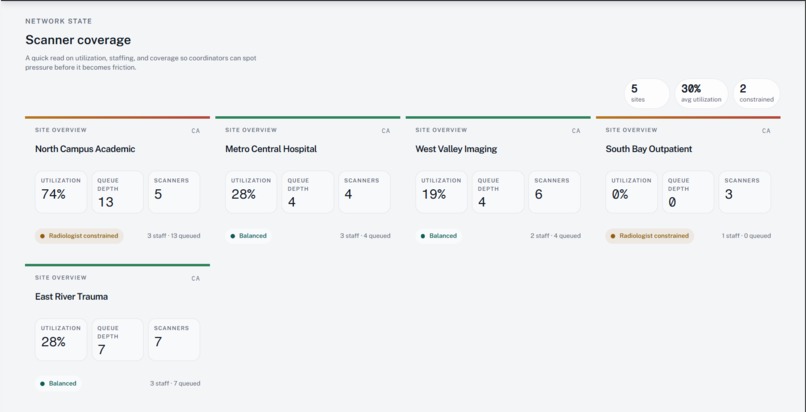Click West Valley scanners 6 tile

click(554, 192)
